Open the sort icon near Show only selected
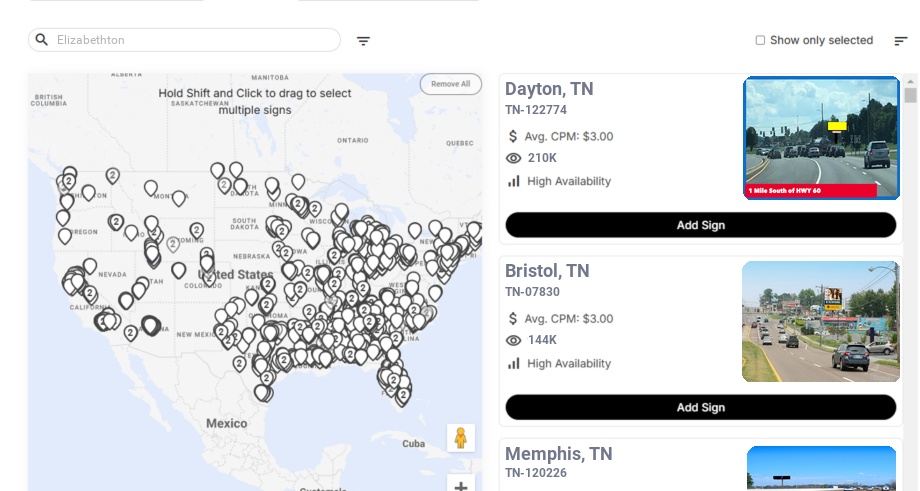 (901, 41)
